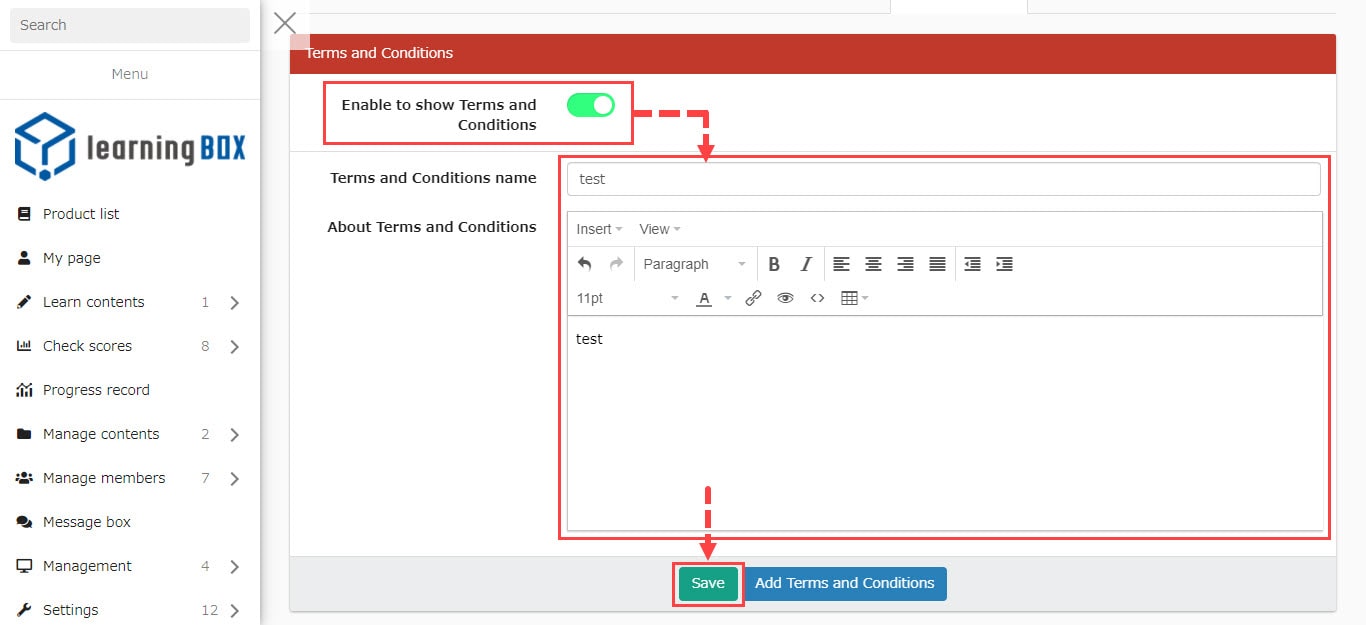Click Add Terms and Conditions button
The height and width of the screenshot is (625, 1366).
[x=844, y=584]
